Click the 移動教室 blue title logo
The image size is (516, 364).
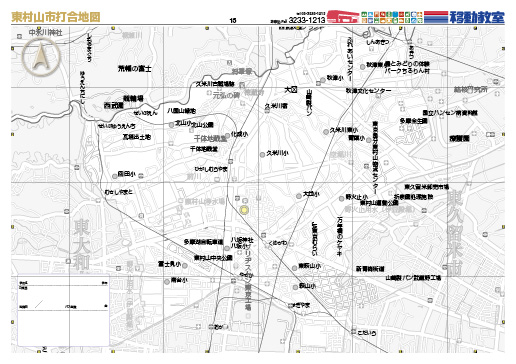tap(477, 17)
